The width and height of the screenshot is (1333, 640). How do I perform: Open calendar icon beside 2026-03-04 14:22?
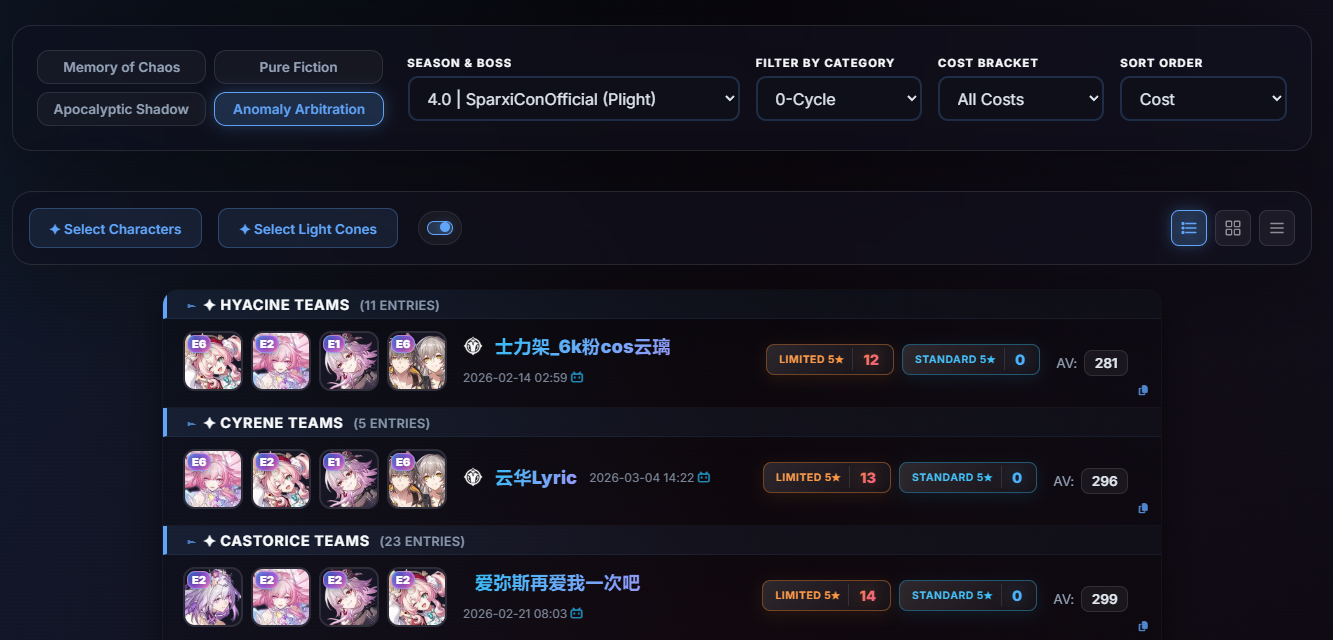[x=704, y=478]
